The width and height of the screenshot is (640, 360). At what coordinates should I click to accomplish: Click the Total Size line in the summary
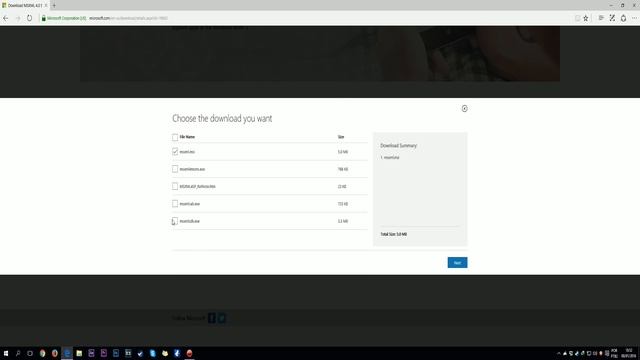pyautogui.click(x=394, y=234)
